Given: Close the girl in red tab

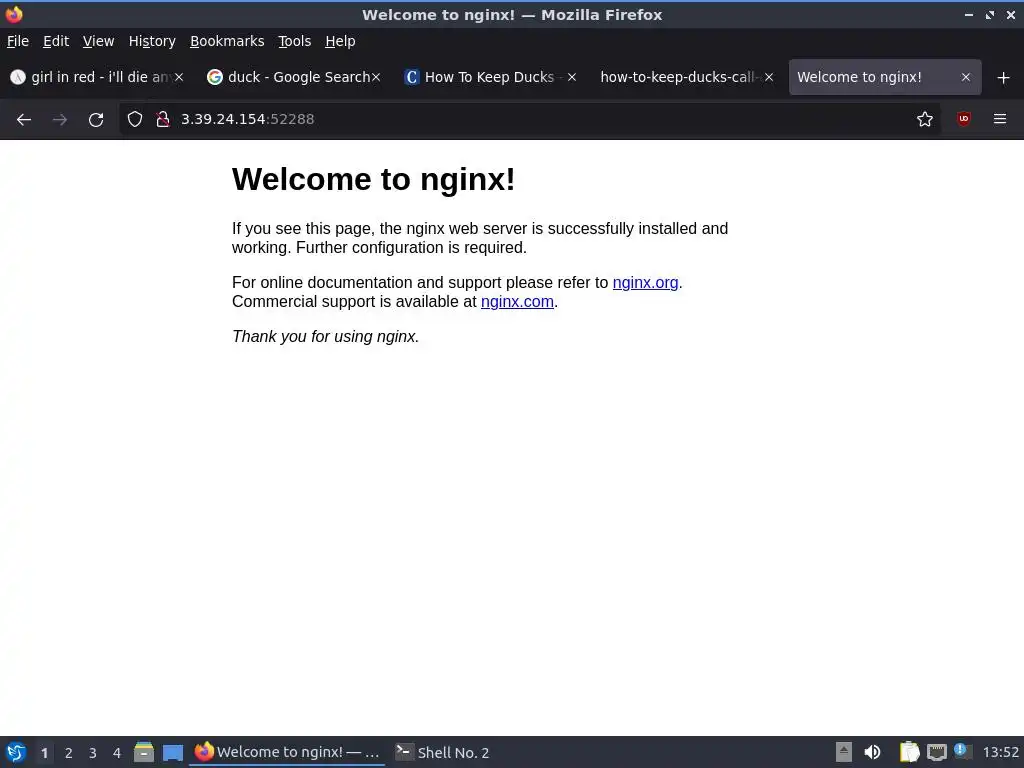Looking at the screenshot, I should point(179,77).
